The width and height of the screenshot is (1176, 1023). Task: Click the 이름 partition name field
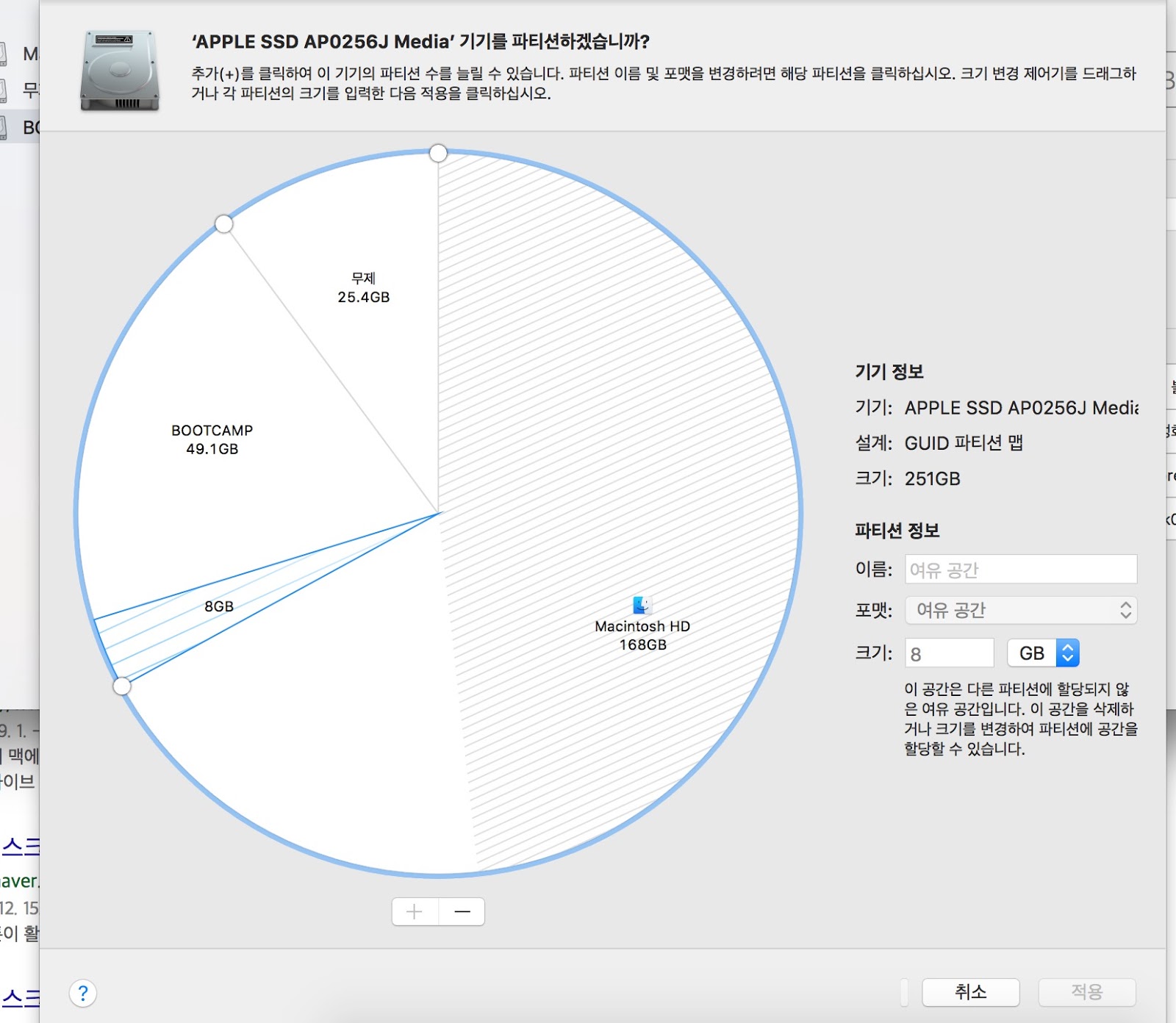pos(1021,570)
